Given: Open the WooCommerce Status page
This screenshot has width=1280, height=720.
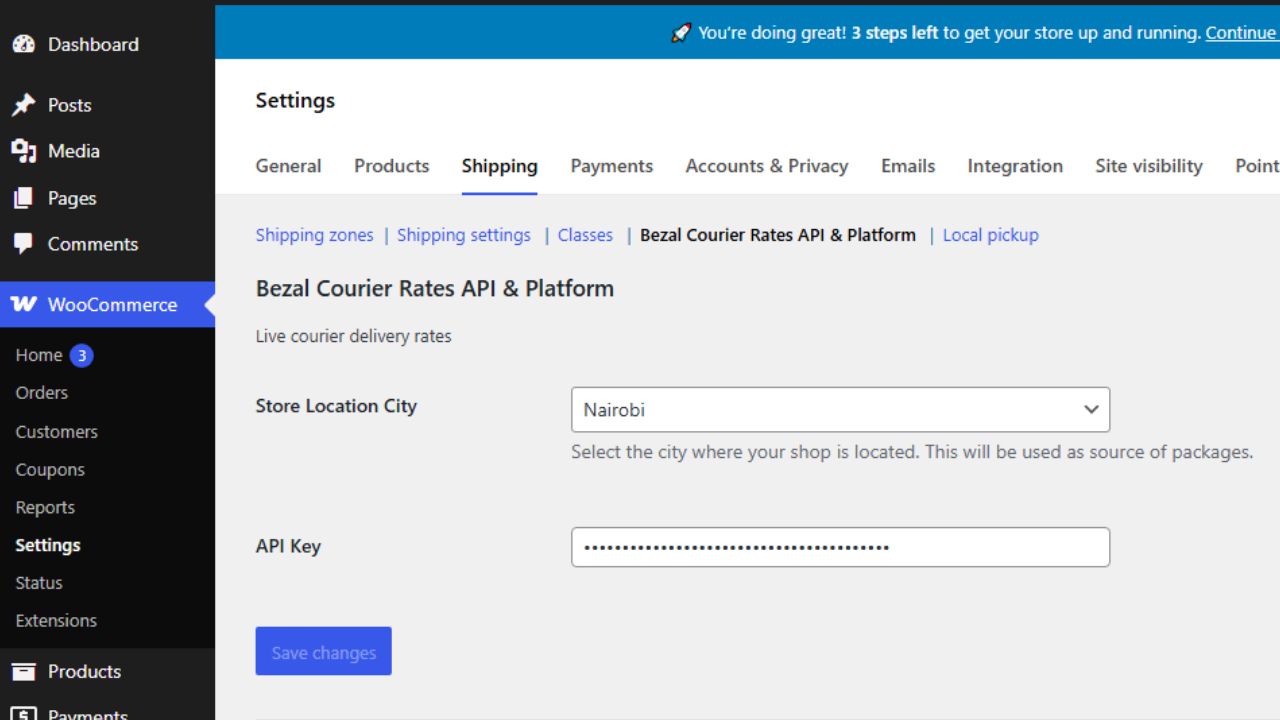Looking at the screenshot, I should coord(39,583).
